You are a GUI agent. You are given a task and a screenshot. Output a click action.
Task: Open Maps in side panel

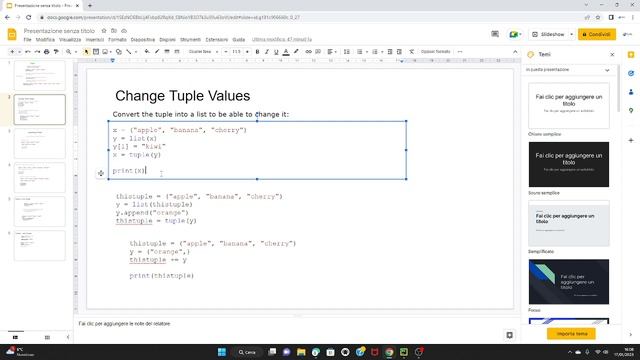point(631,111)
